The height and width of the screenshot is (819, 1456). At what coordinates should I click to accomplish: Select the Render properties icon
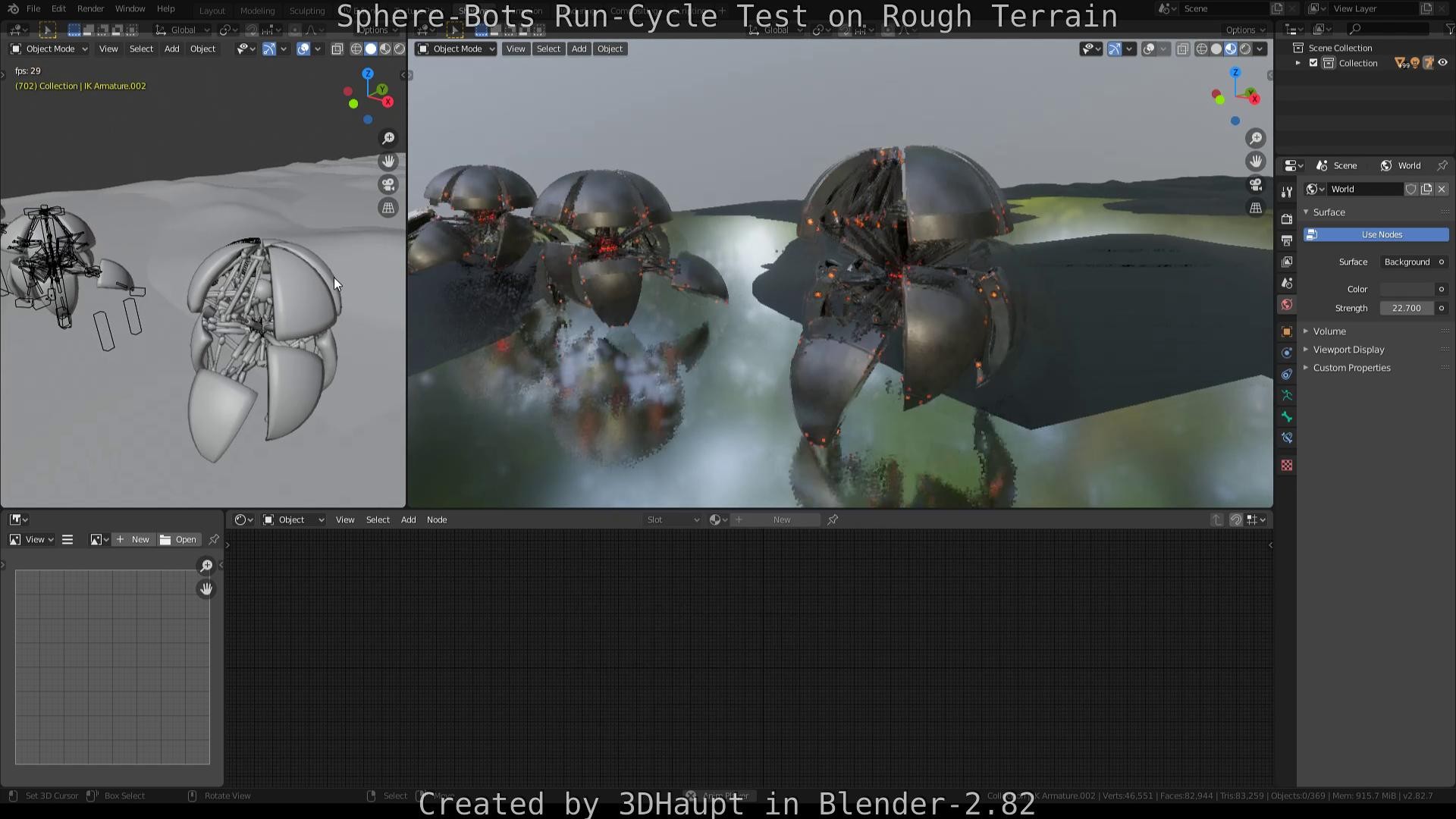coord(1287,219)
